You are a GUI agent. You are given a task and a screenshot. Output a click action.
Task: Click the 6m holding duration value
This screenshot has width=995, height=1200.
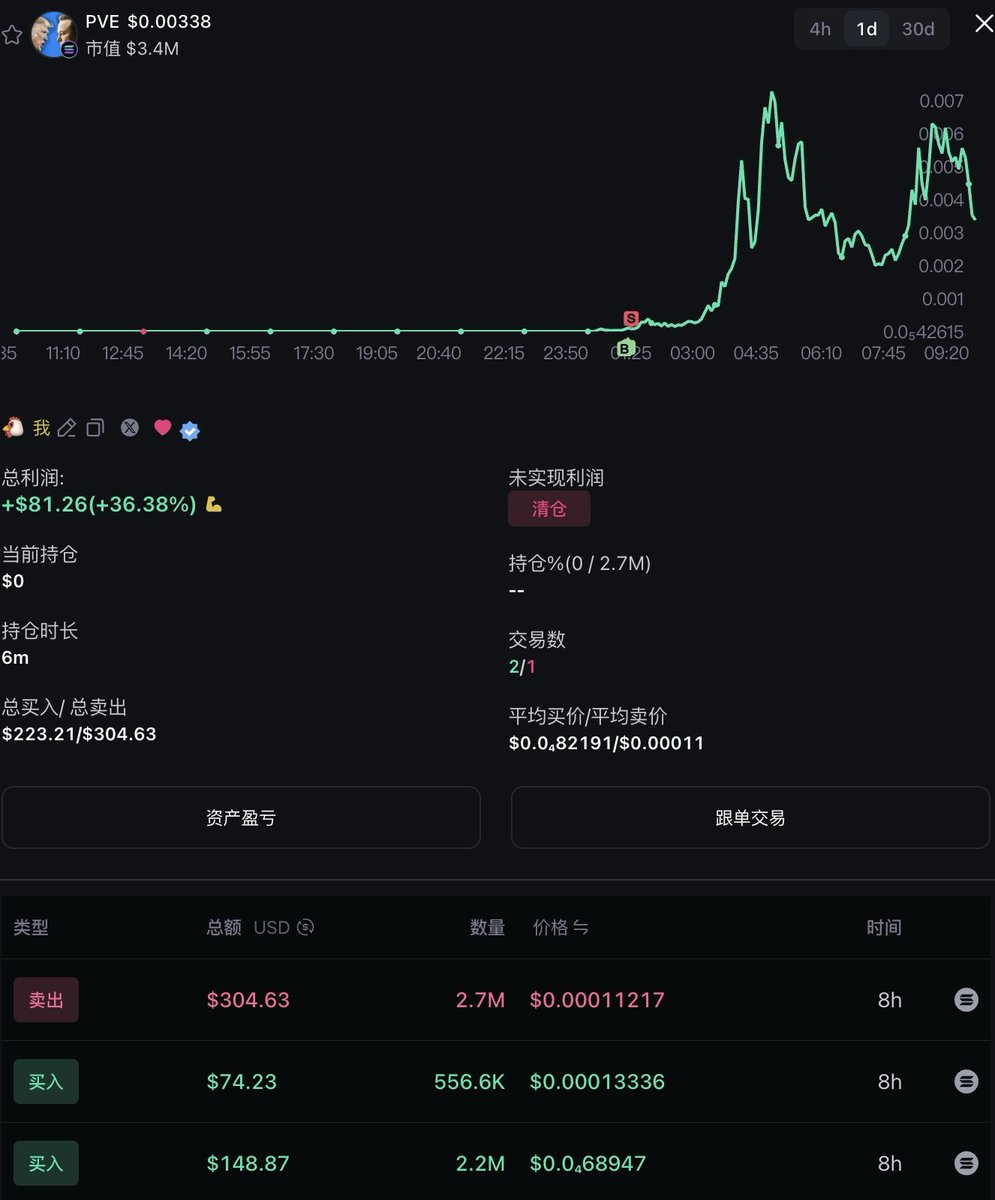click(15, 657)
